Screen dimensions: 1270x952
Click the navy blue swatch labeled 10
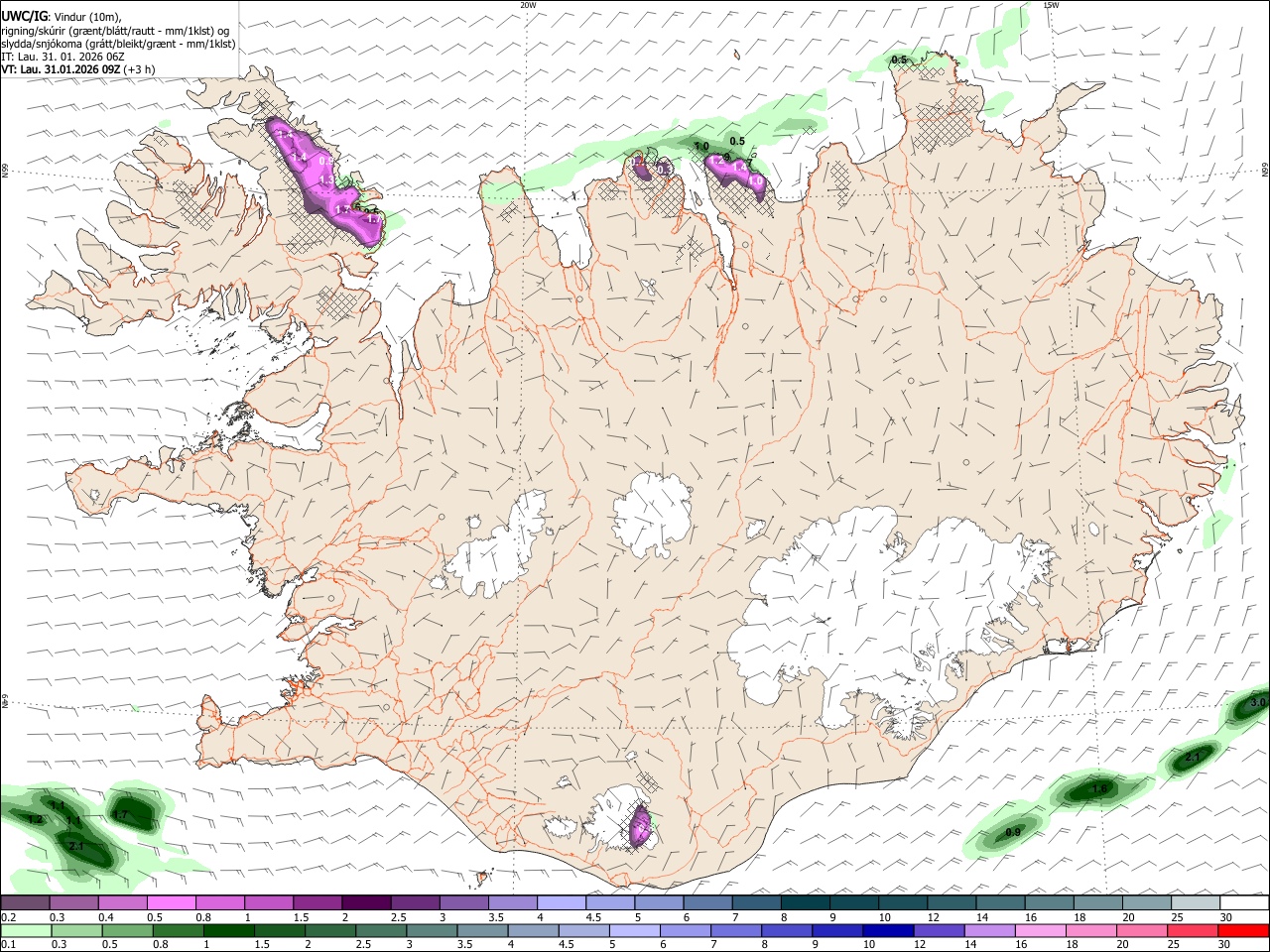(x=886, y=931)
